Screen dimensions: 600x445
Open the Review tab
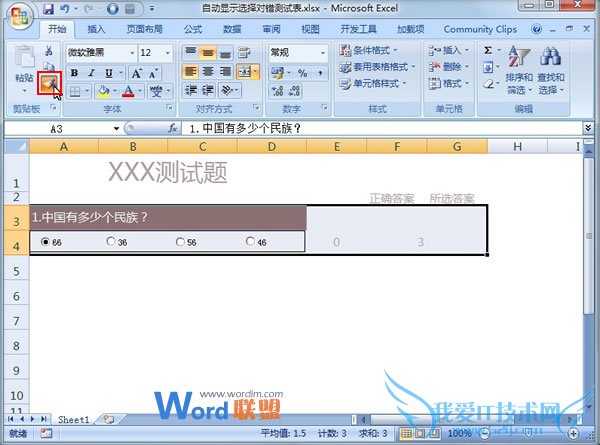(271, 29)
